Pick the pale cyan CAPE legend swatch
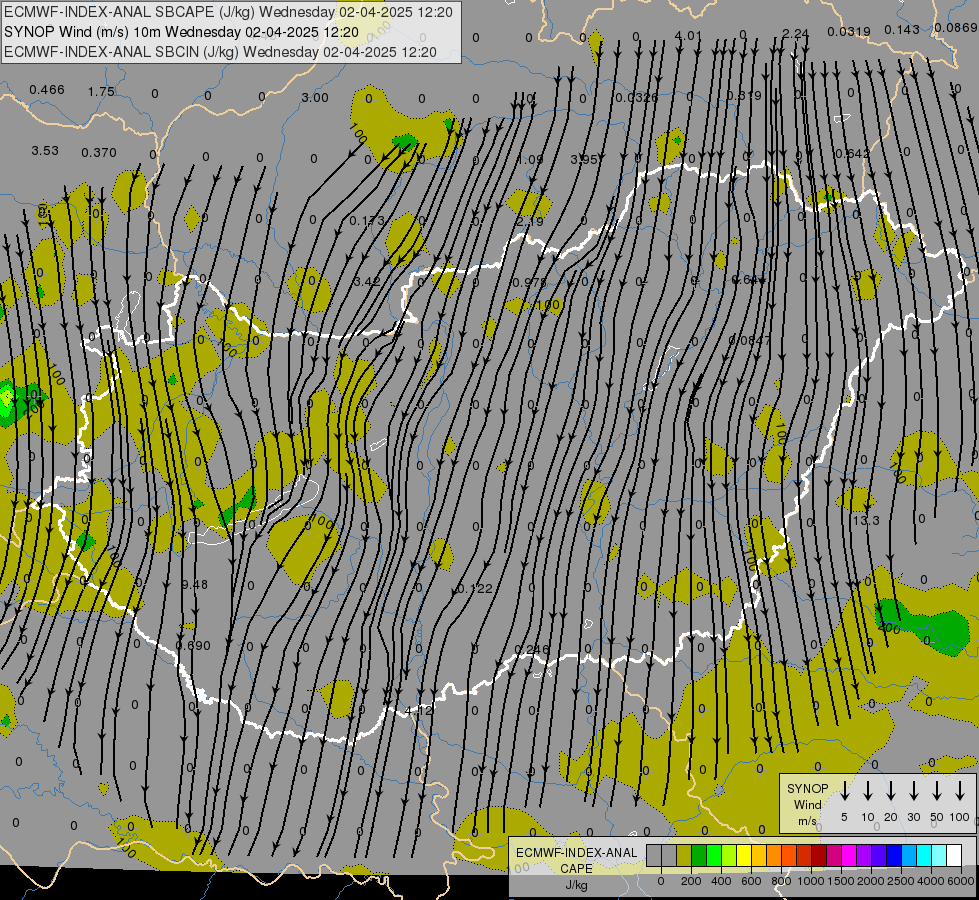The height and width of the screenshot is (900, 979). tap(938, 856)
